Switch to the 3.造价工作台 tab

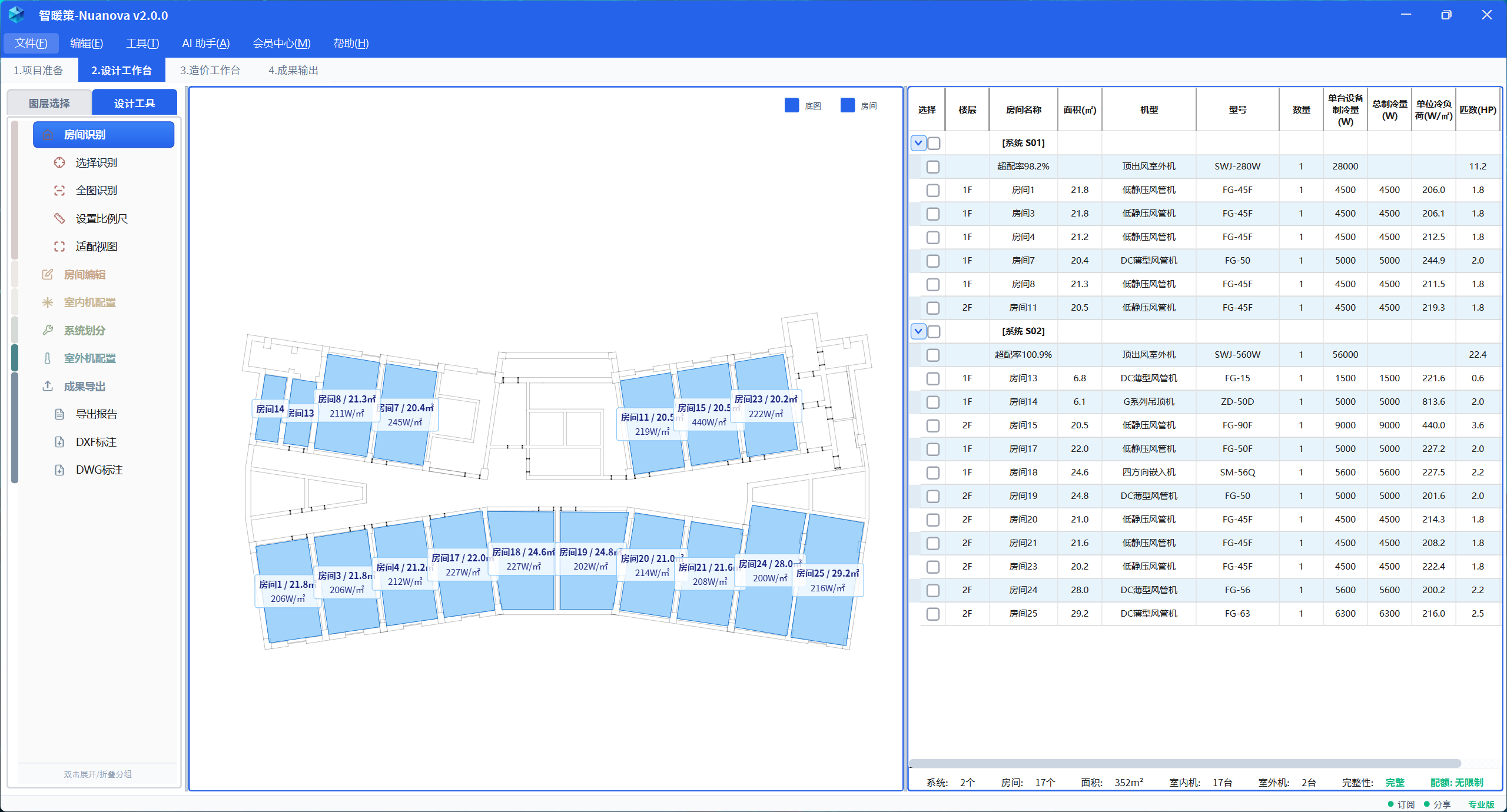[210, 70]
